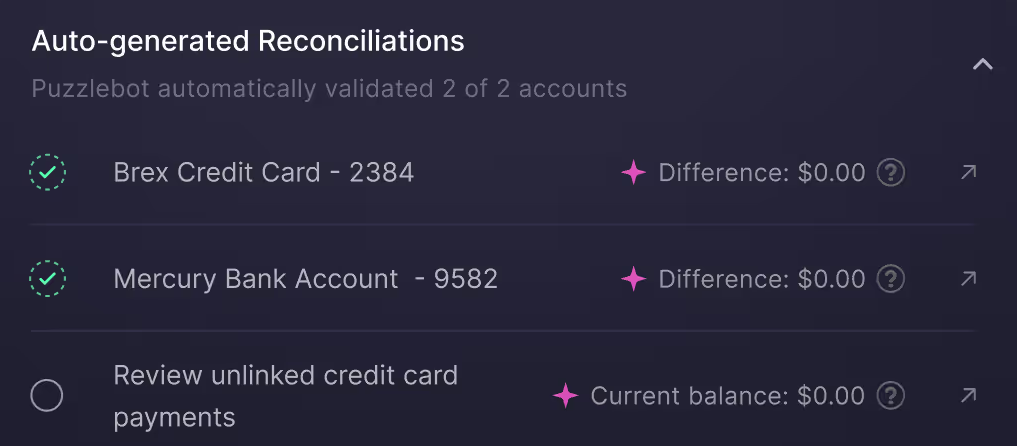Check the unlinked credit card payments circle
Screen dimensions: 1017x446
pyautogui.click(x=47, y=396)
